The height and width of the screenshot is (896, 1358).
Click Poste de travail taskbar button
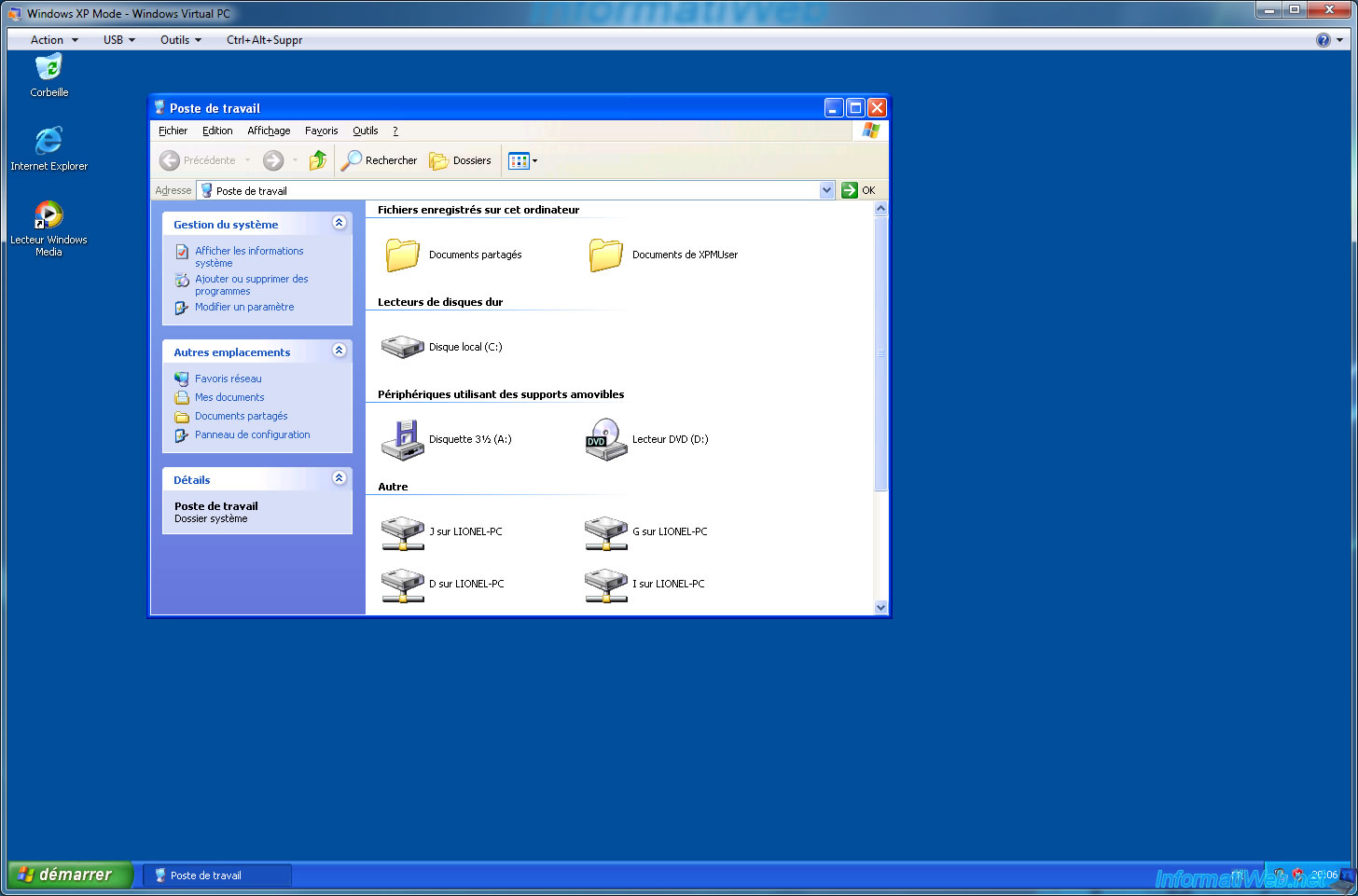[216, 875]
